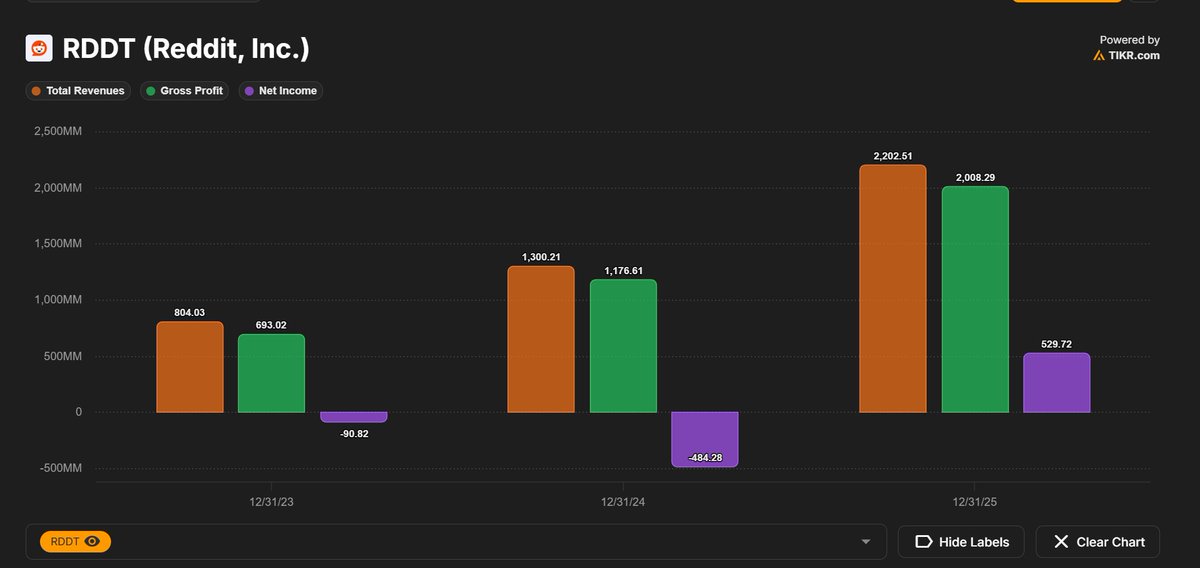
Task: Toggle the Net Income legend series
Action: click(x=281, y=91)
